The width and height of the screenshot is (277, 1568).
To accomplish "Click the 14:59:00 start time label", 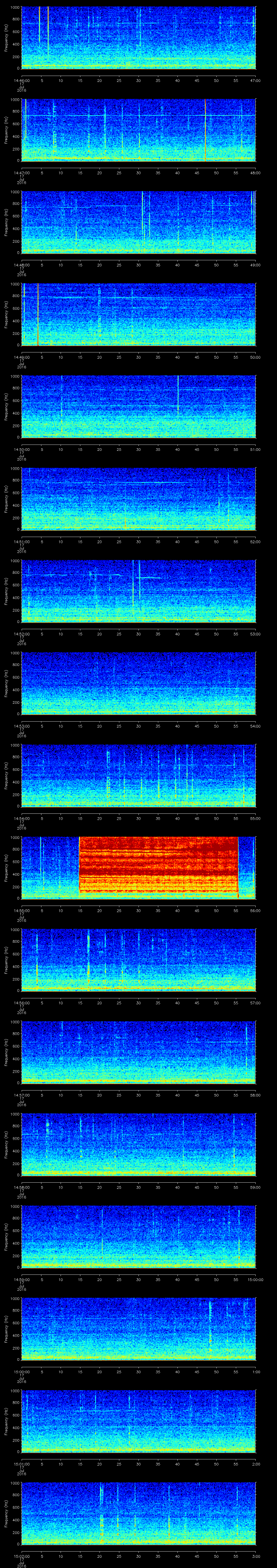I will [x=22, y=1279].
